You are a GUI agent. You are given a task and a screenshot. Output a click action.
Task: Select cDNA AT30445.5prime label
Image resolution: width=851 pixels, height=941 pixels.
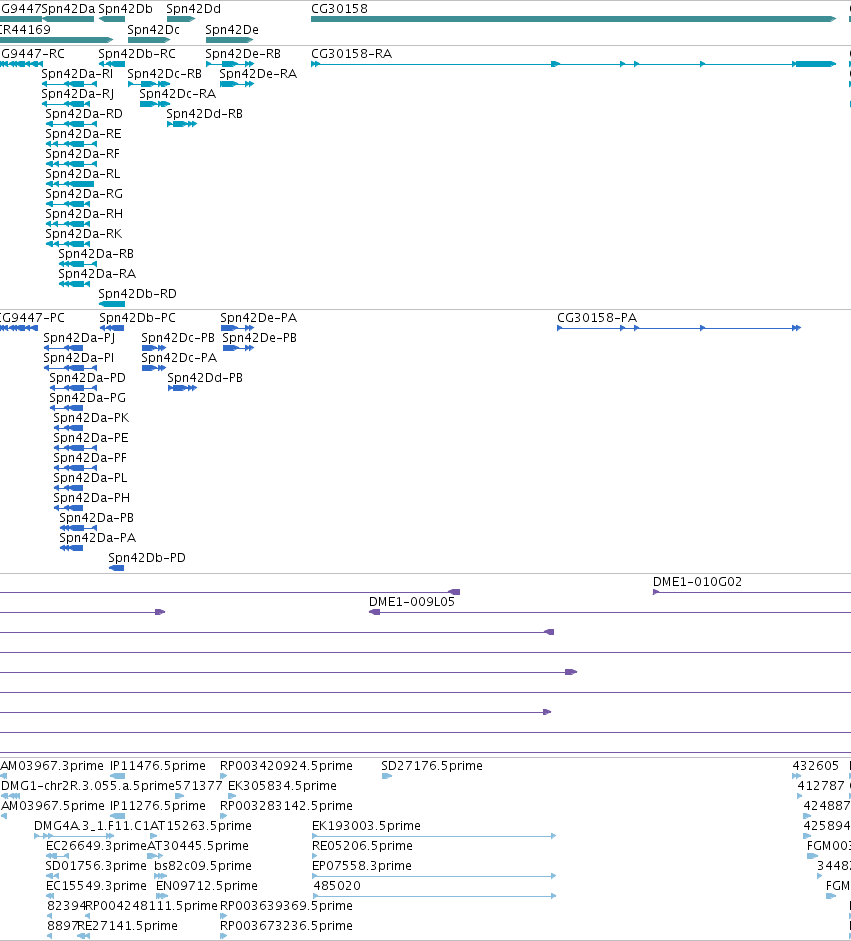(198, 846)
